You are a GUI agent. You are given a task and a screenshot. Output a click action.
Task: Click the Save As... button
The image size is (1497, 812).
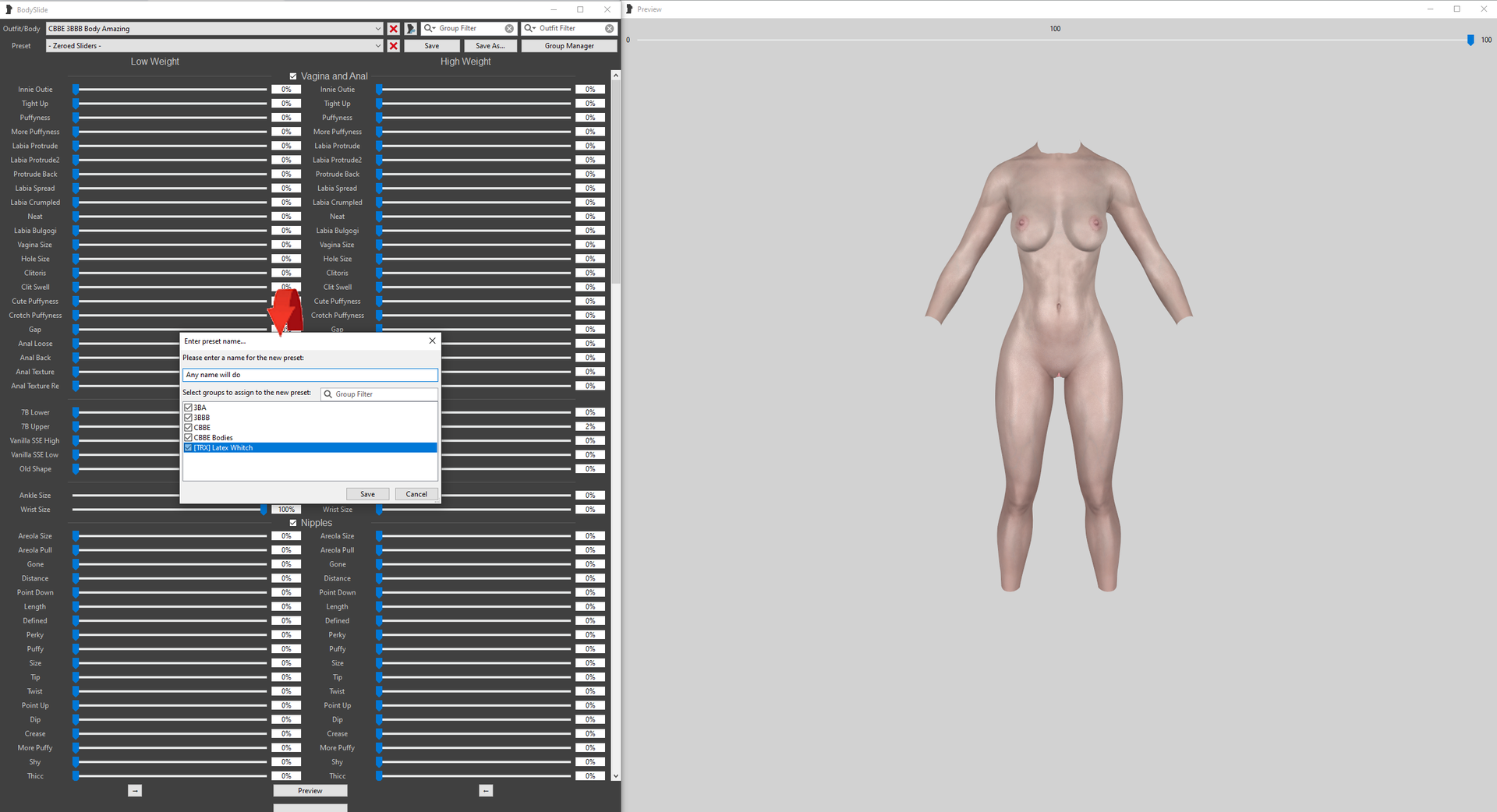click(x=490, y=46)
